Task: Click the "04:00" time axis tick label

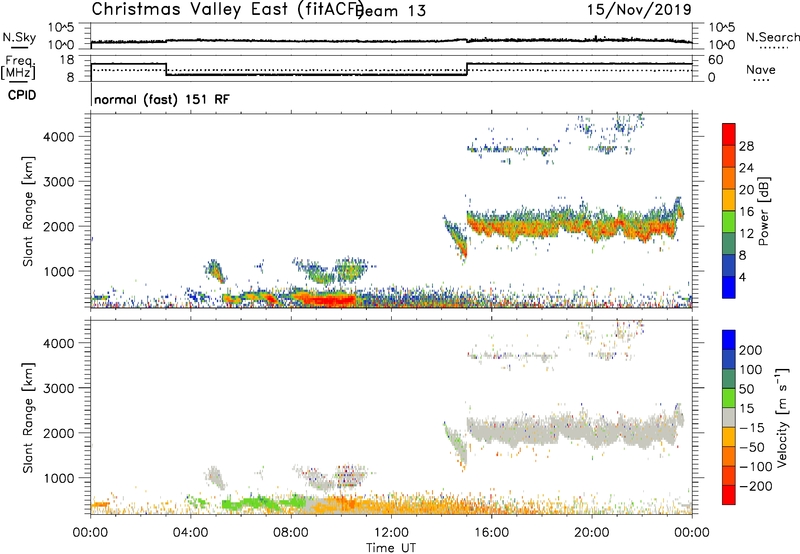Action: 190,533
